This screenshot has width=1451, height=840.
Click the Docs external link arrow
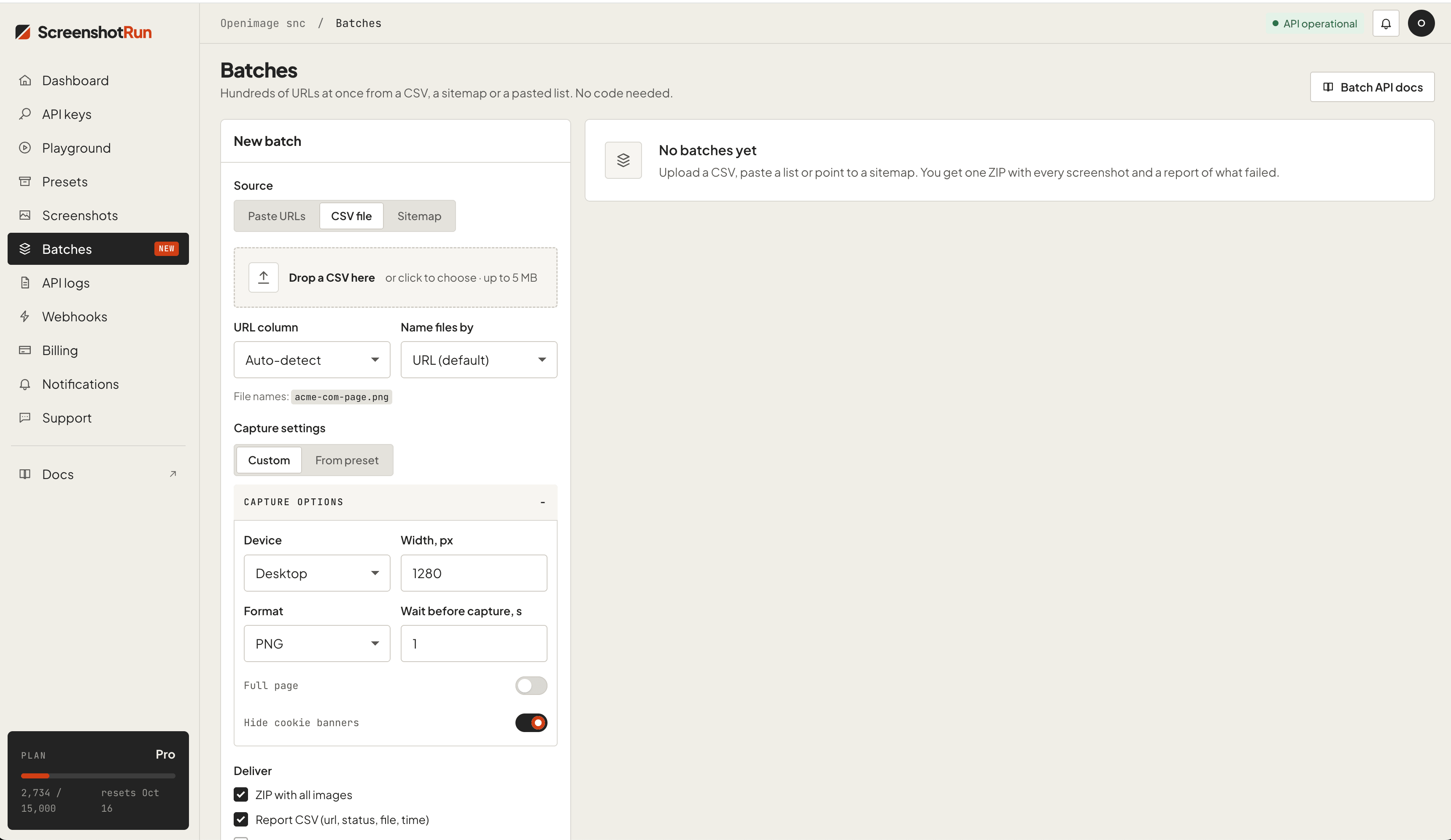click(173, 474)
